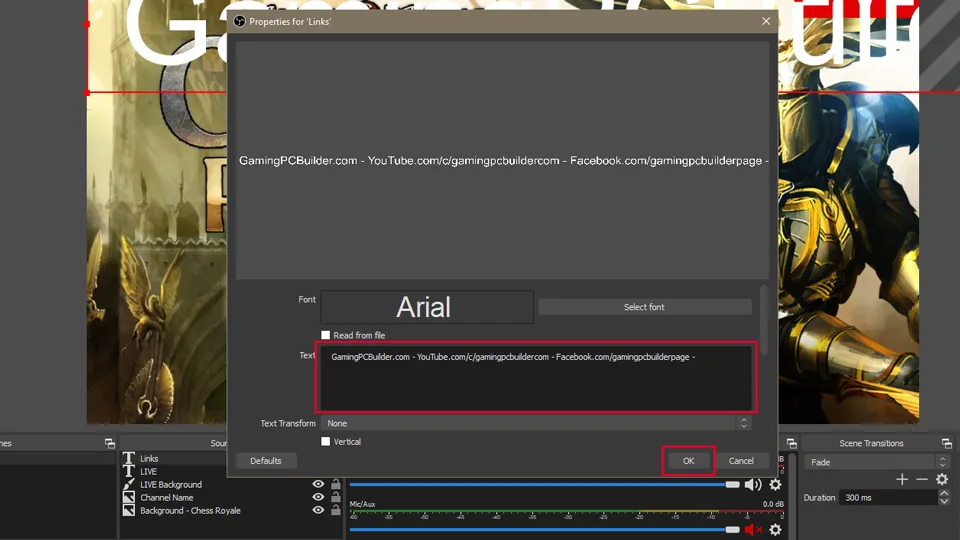960x540 pixels.
Task: Select Background - Chess Royale source
Action: coord(190,511)
